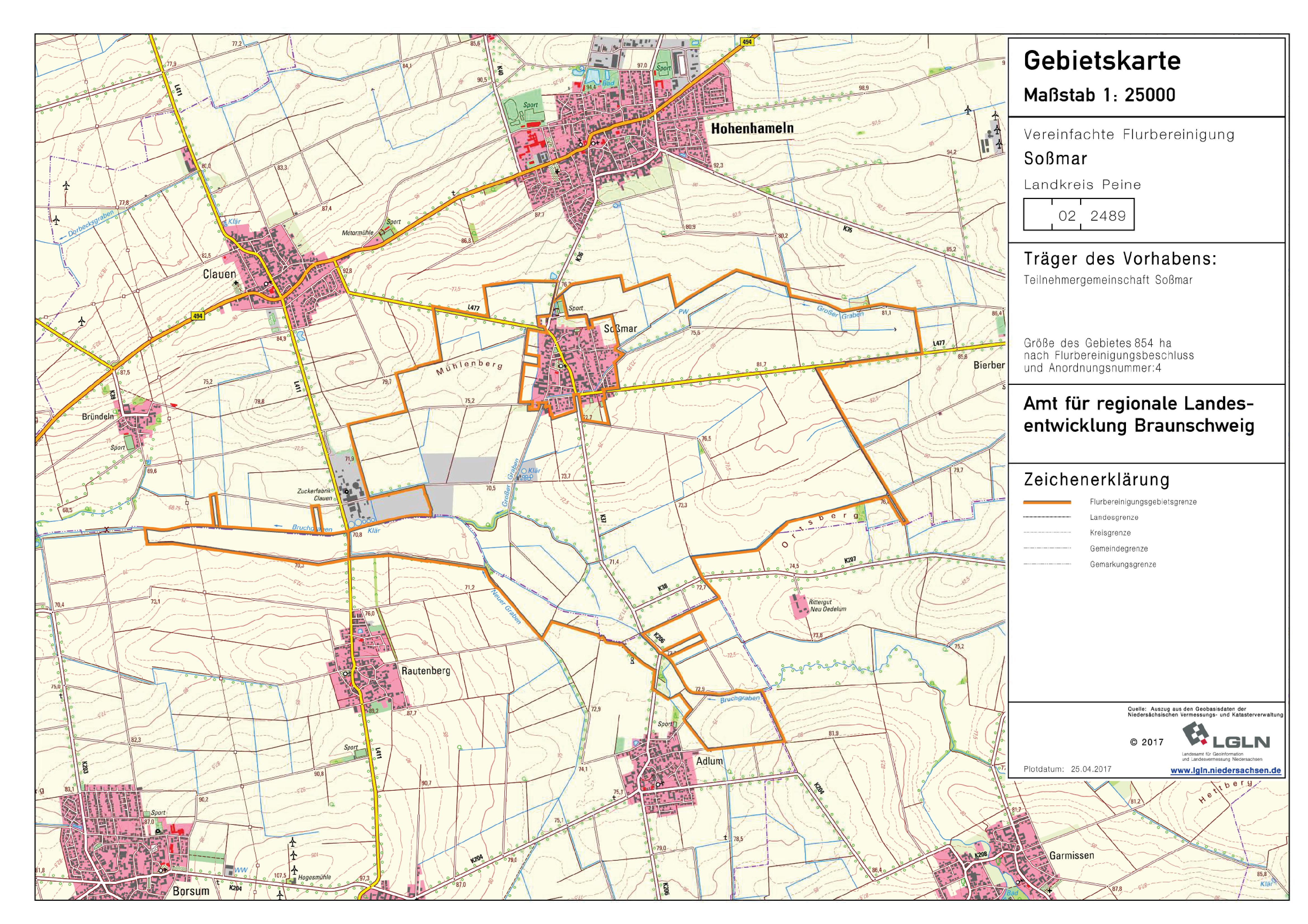1308x924 pixels.
Task: Click the Landesgrenze legend line symbol
Action: [1047, 518]
